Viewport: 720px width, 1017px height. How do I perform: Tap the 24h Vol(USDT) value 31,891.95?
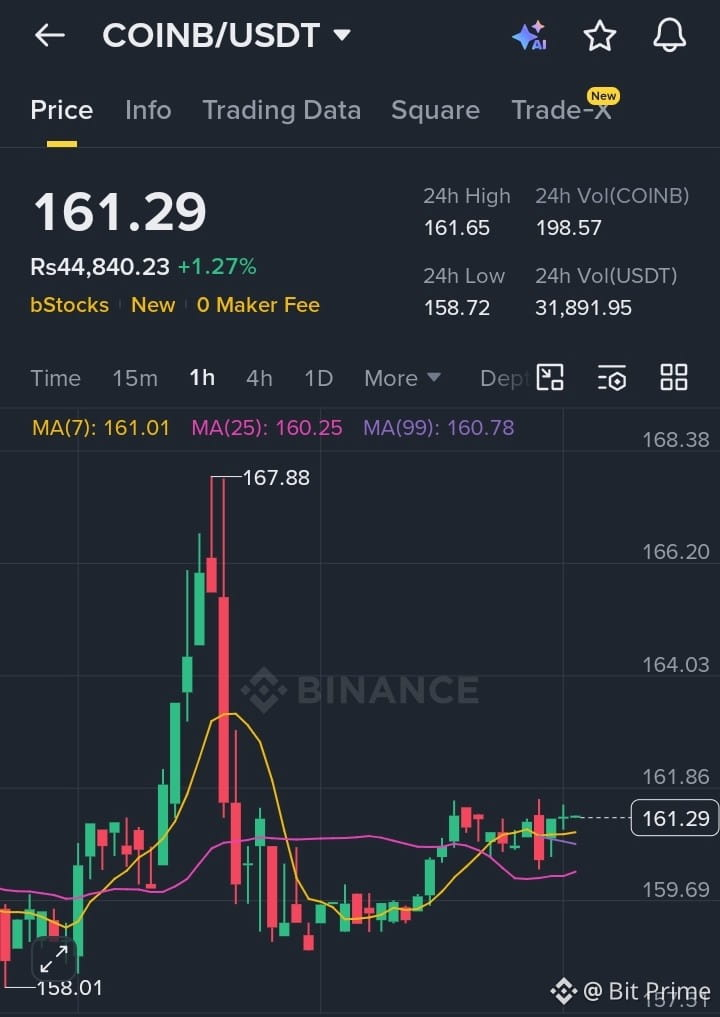click(583, 307)
